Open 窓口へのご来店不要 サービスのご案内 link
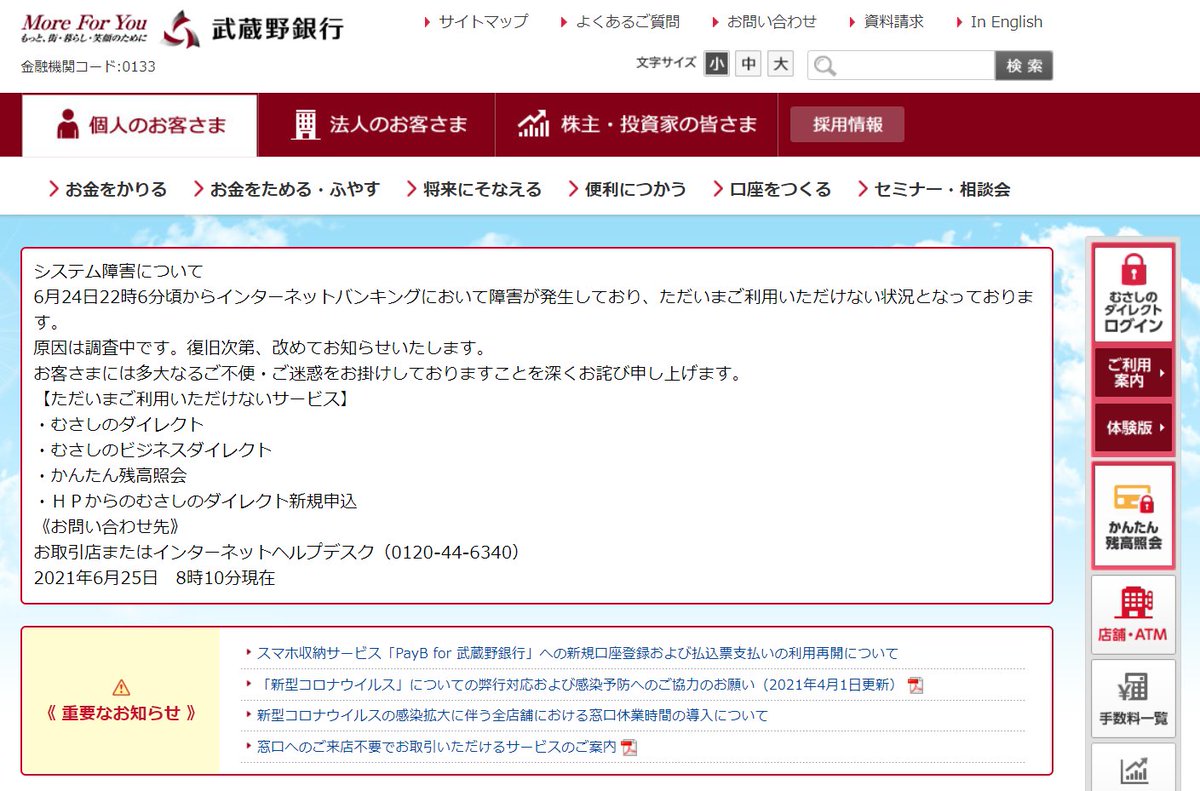 [436, 747]
